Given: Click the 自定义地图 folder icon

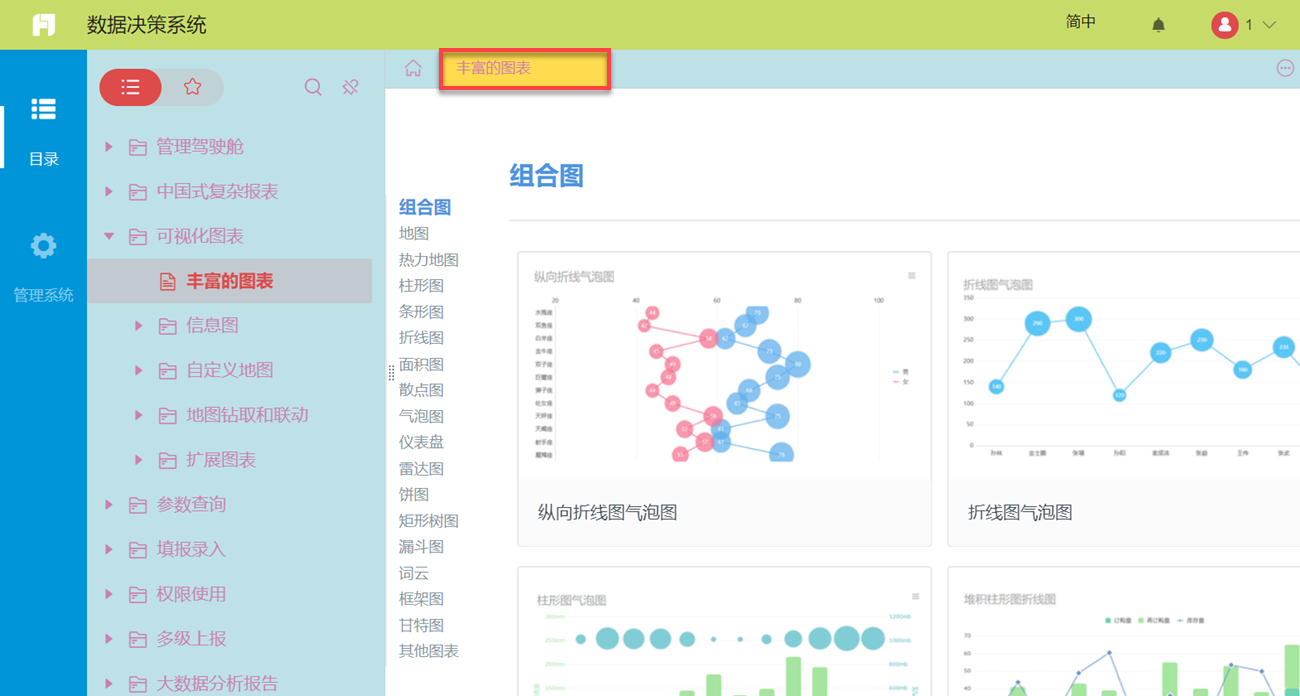Looking at the screenshot, I should coord(168,371).
